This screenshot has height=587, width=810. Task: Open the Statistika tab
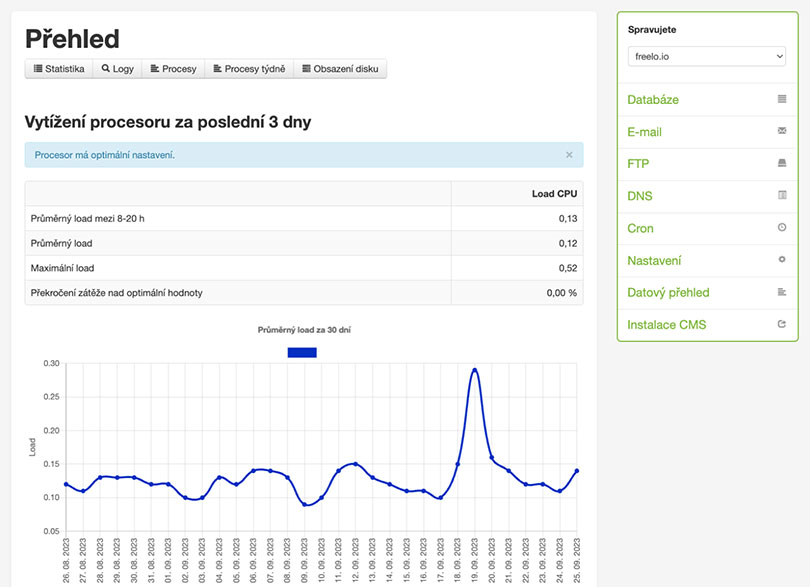tap(59, 69)
